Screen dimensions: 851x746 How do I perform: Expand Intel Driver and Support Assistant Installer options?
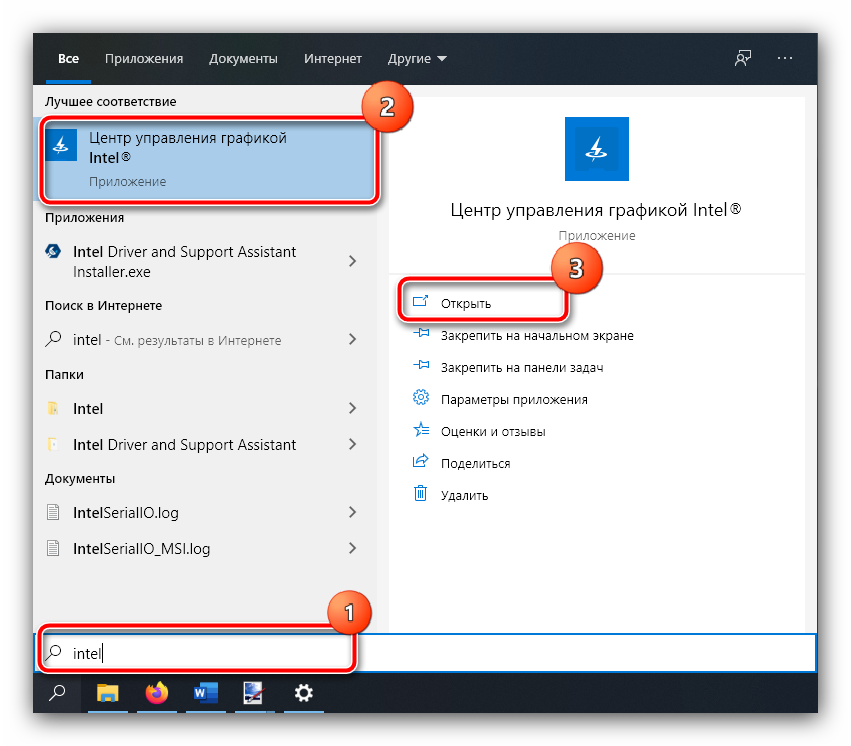point(352,262)
